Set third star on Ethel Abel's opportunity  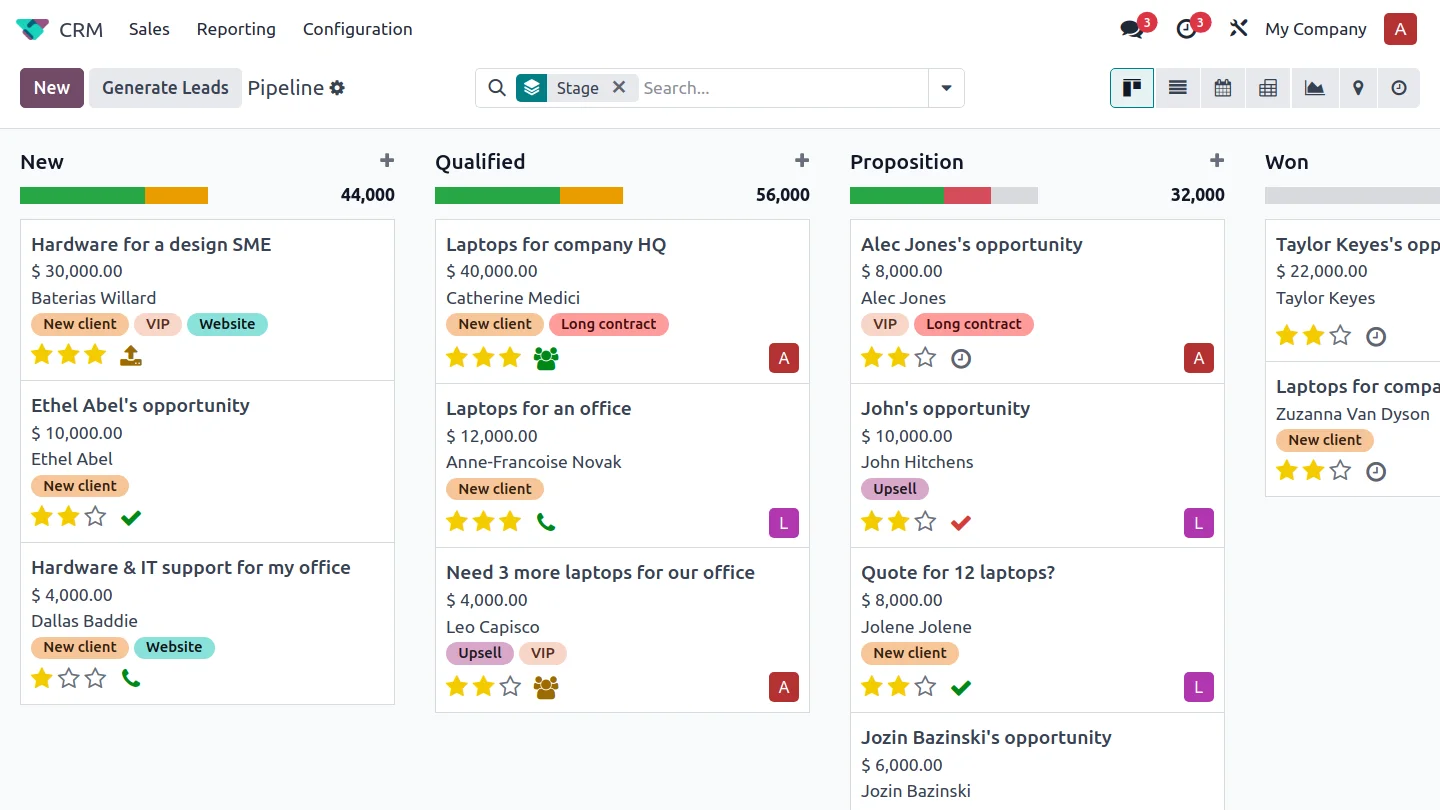(x=95, y=516)
